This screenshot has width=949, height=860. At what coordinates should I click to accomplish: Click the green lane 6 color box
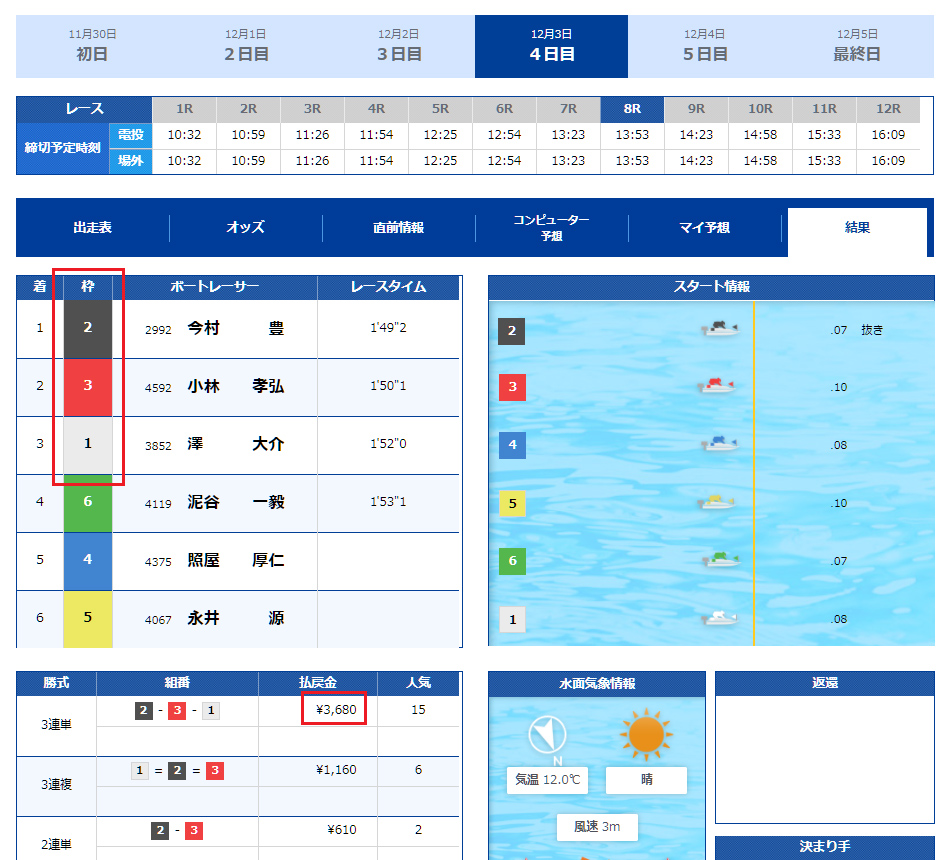point(88,502)
